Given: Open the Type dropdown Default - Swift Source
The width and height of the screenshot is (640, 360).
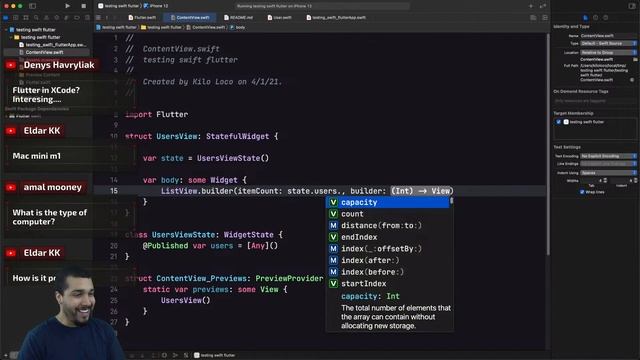Looking at the screenshot, I should click(608, 43).
